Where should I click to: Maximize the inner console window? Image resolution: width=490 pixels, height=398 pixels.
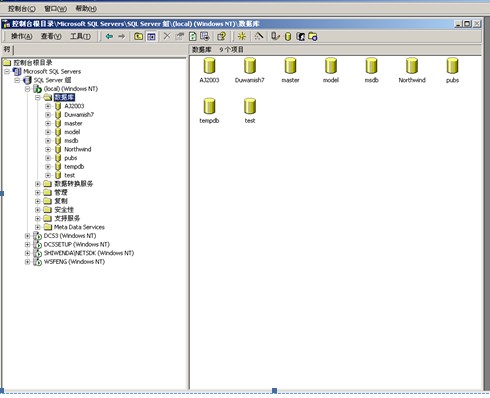point(467,24)
